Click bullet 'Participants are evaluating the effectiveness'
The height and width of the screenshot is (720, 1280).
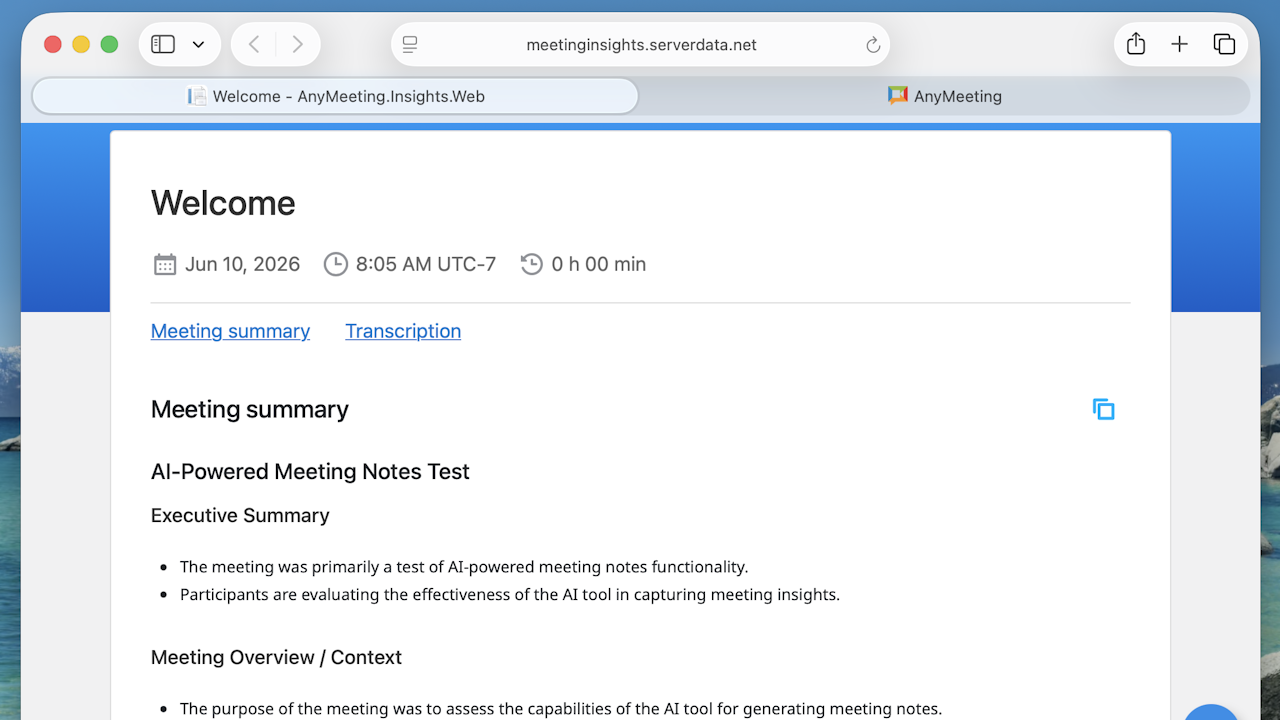click(510, 595)
